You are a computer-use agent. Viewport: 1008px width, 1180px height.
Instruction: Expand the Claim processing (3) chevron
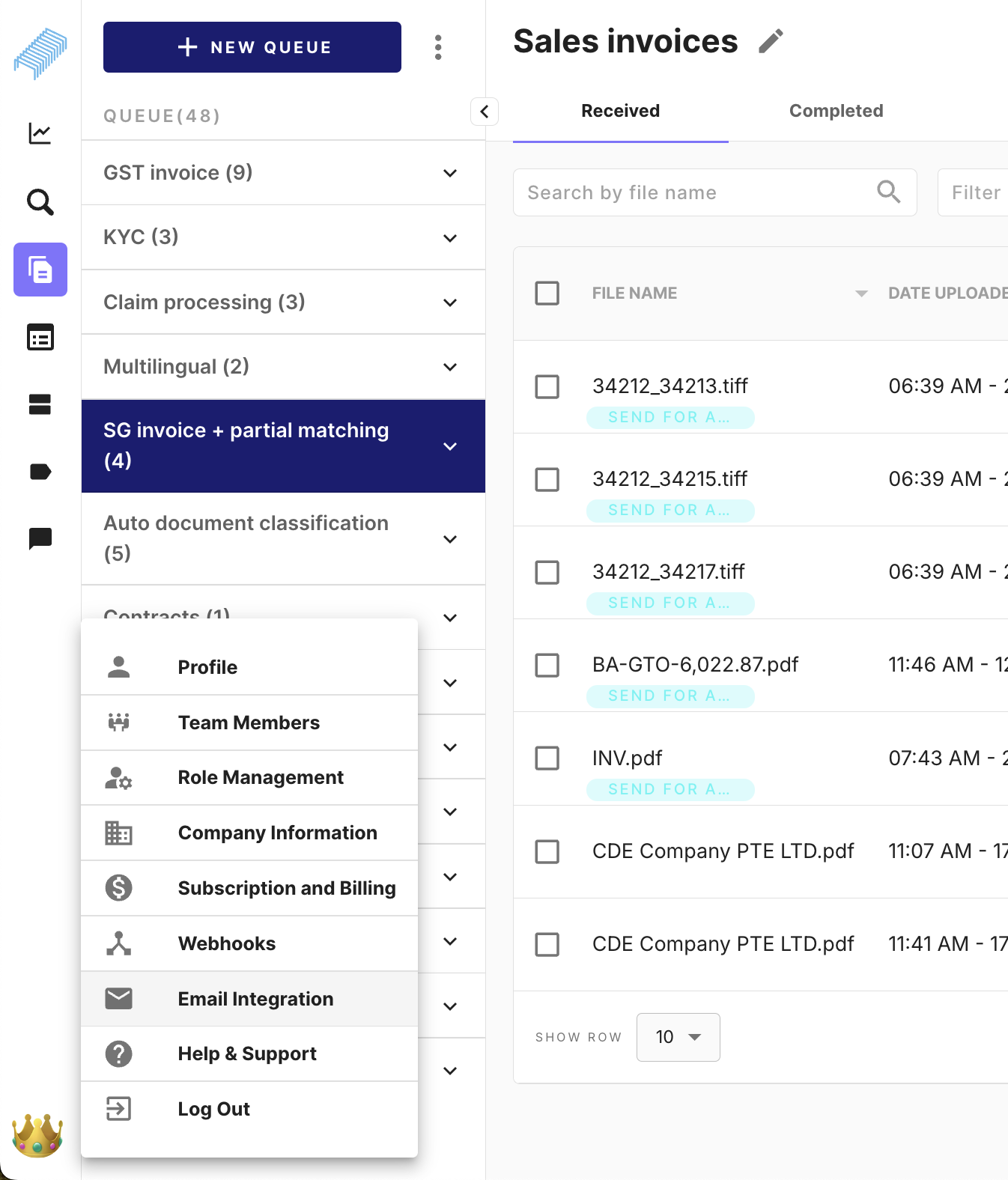tap(450, 302)
